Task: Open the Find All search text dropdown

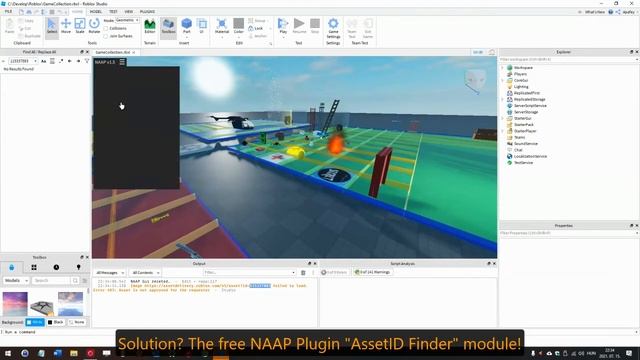Action: 35,61
